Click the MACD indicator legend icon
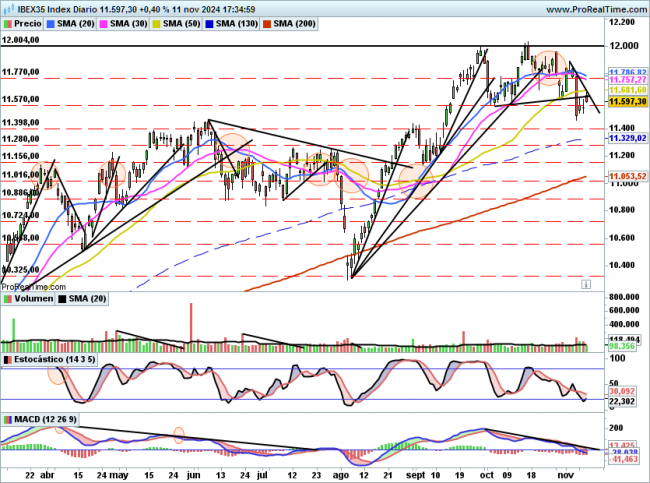Screen dimensions: 650x483 tap(9, 418)
